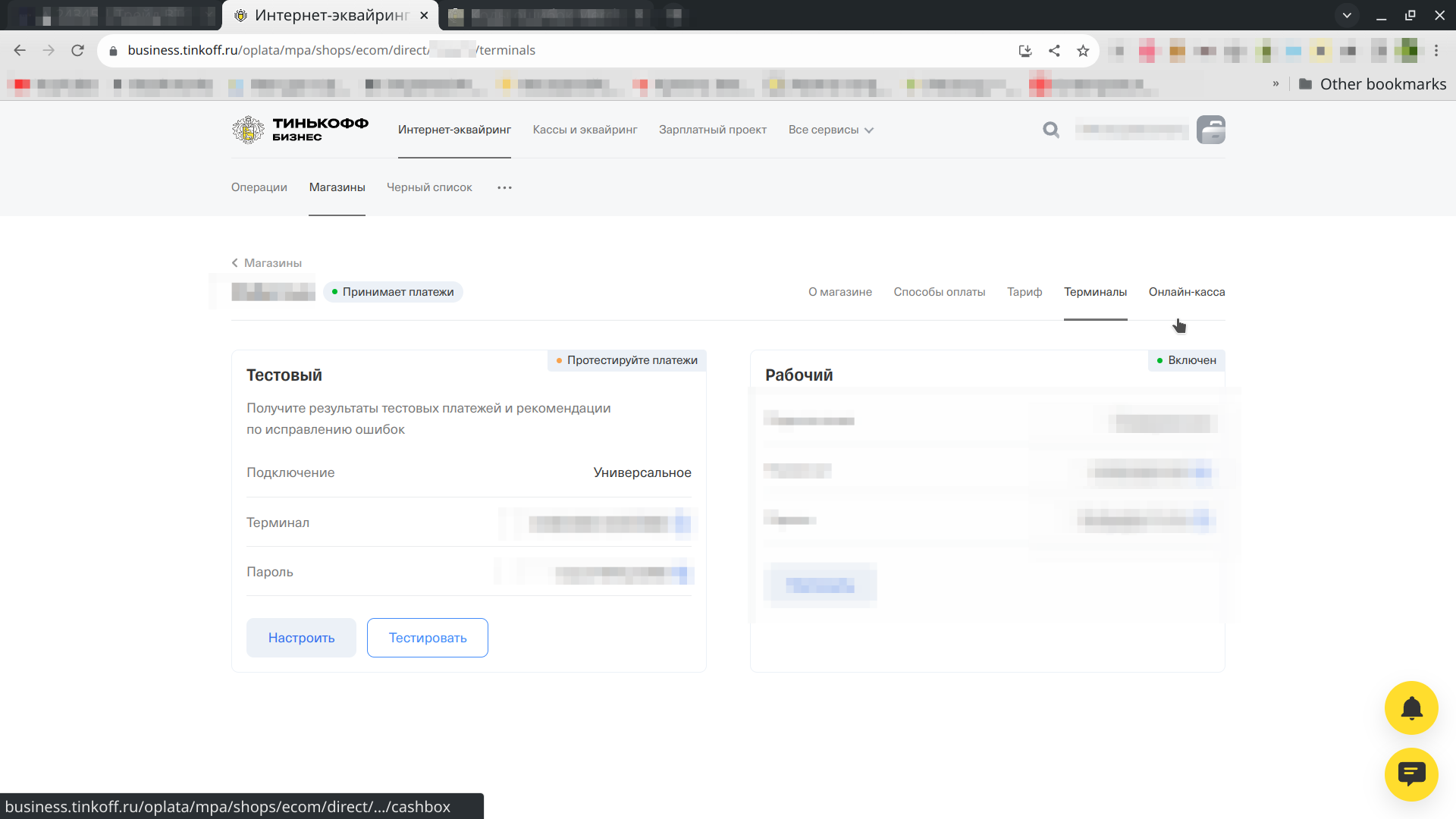Reload the page with the refresh icon

click(x=77, y=50)
